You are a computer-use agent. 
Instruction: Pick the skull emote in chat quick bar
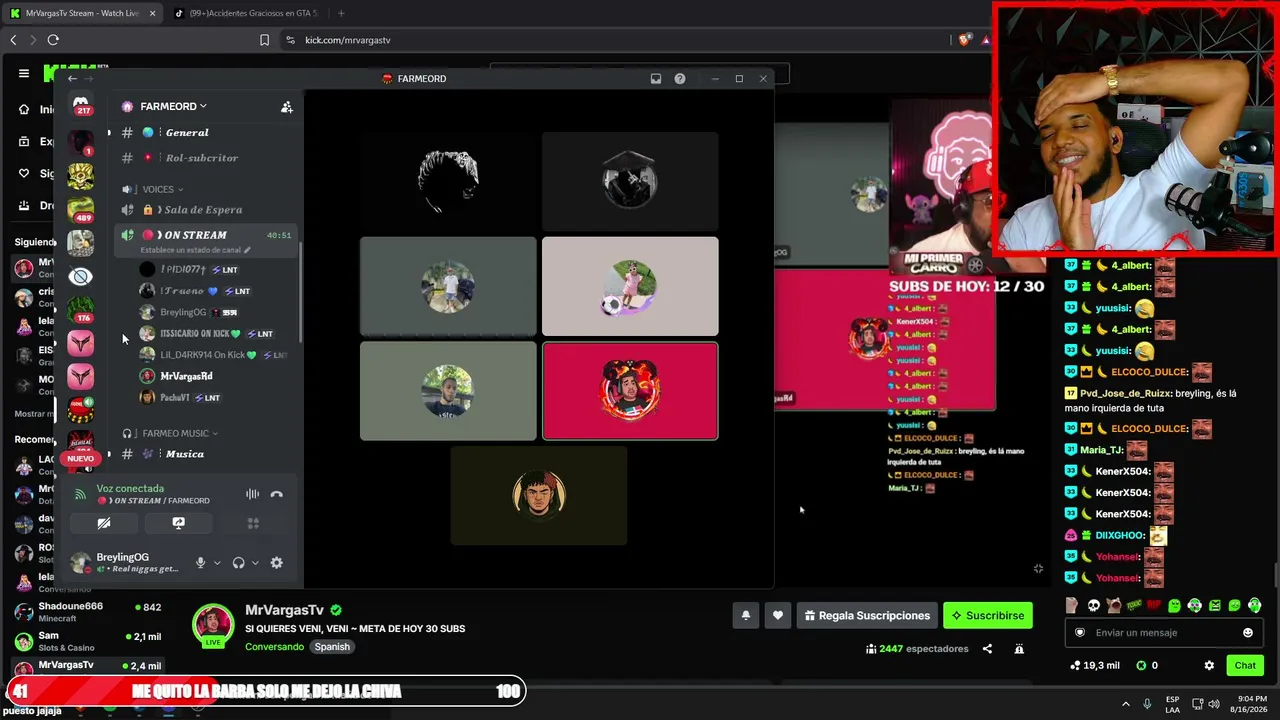point(1093,606)
